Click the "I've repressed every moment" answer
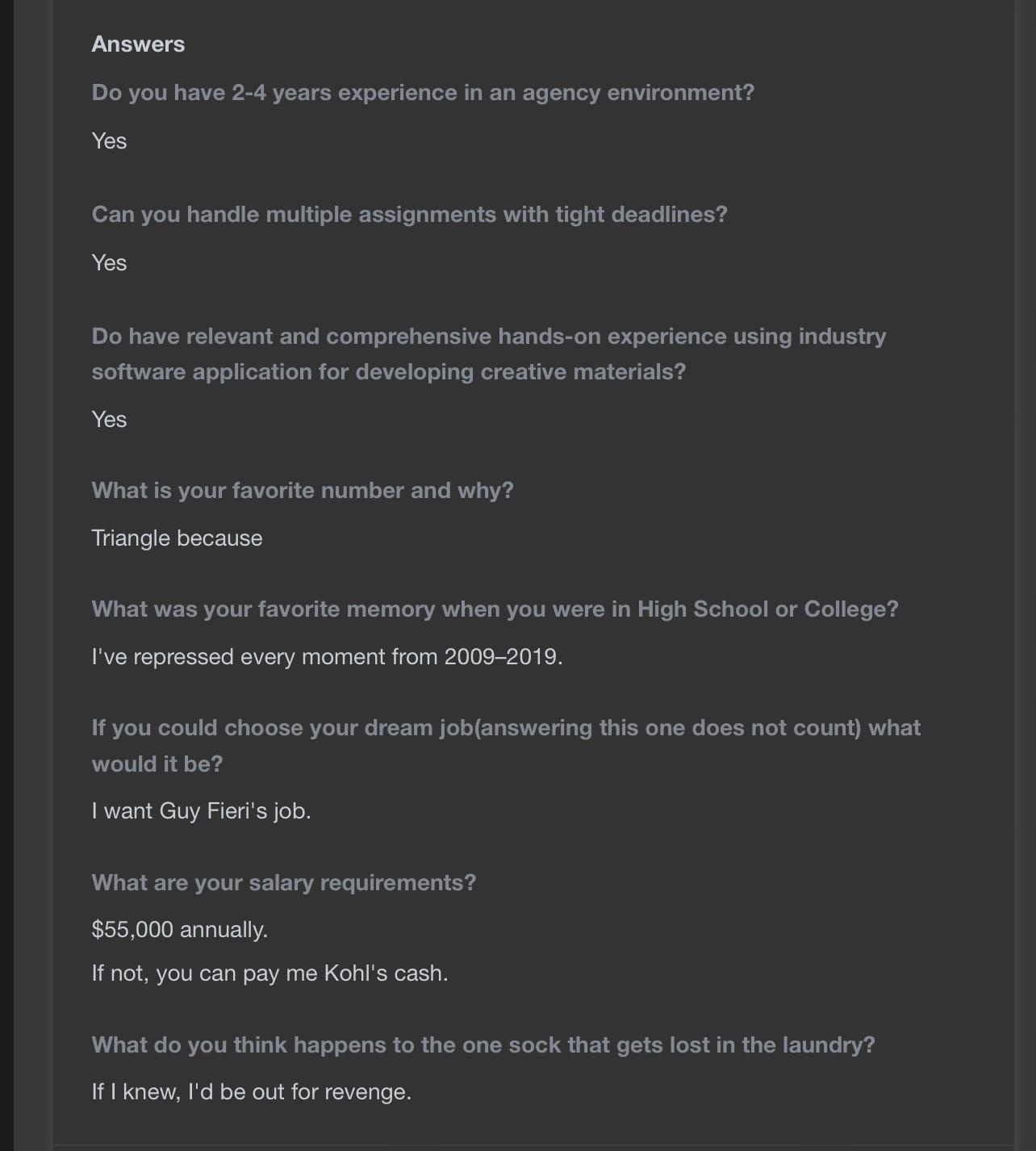This screenshot has height=1151, width=1036. [327, 657]
